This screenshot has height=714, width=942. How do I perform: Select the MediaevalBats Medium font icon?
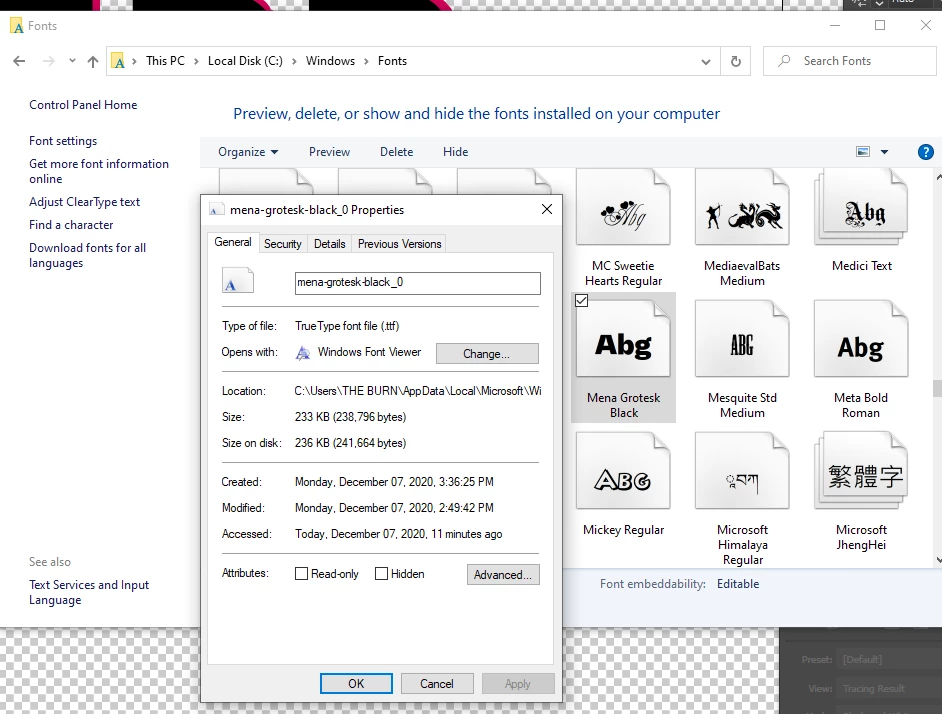pos(742,207)
